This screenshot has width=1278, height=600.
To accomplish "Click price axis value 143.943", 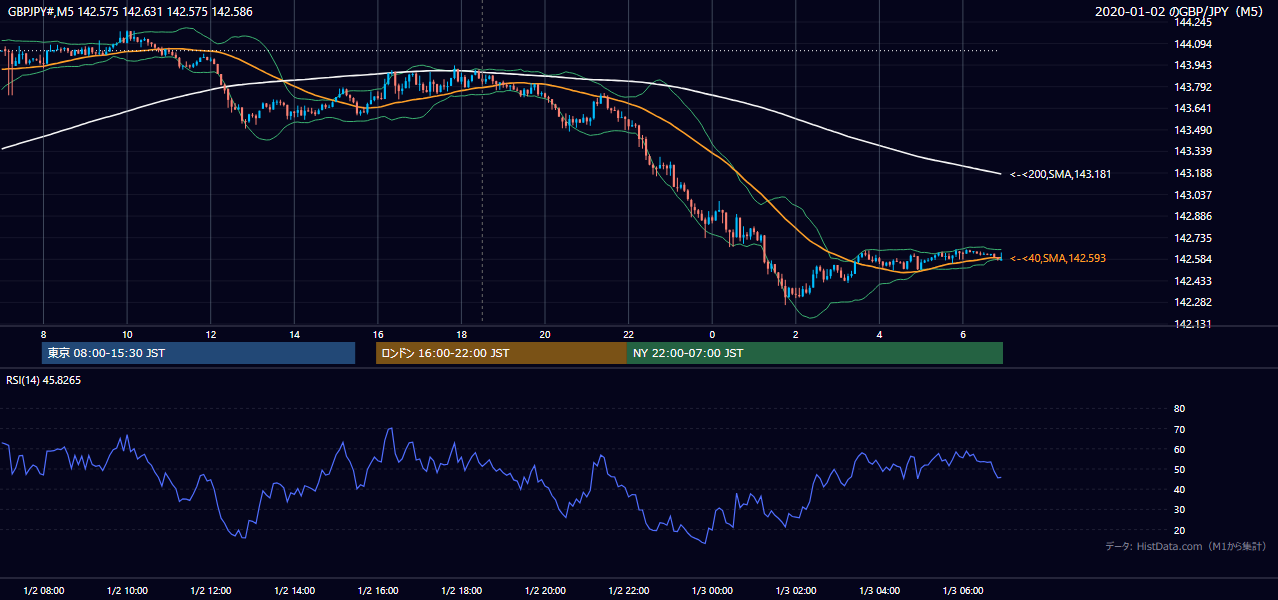I will (1195, 65).
